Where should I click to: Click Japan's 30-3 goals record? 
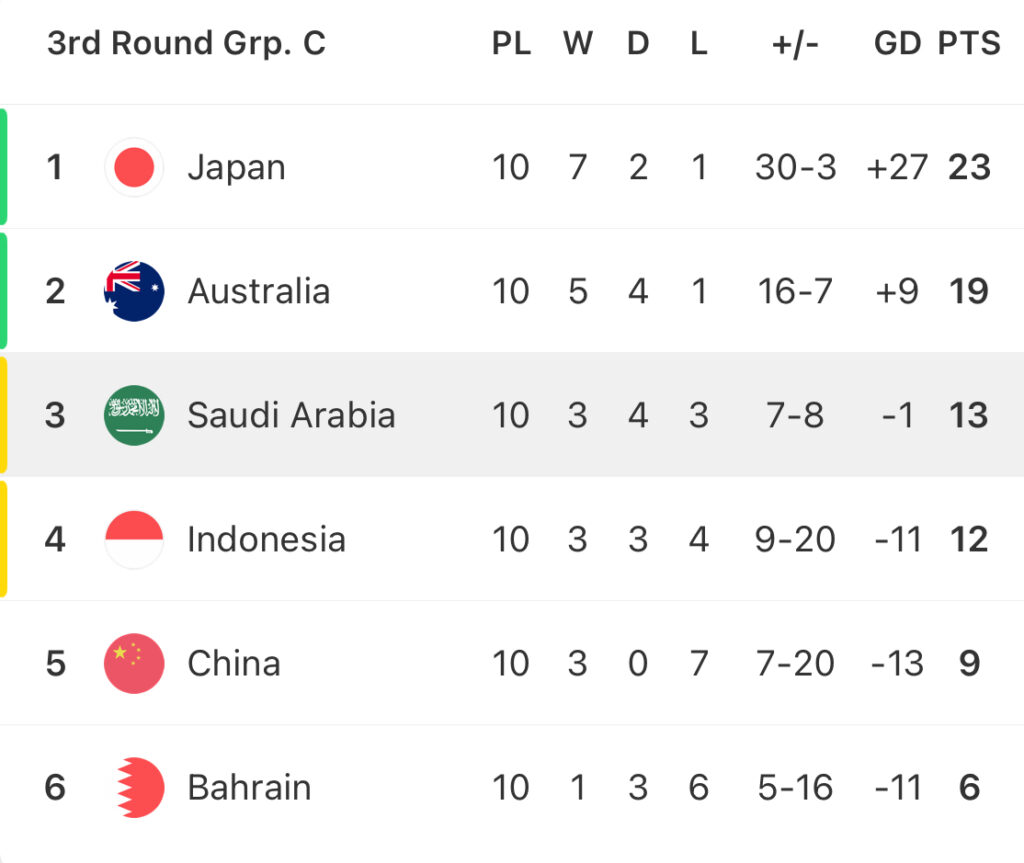[x=795, y=167]
